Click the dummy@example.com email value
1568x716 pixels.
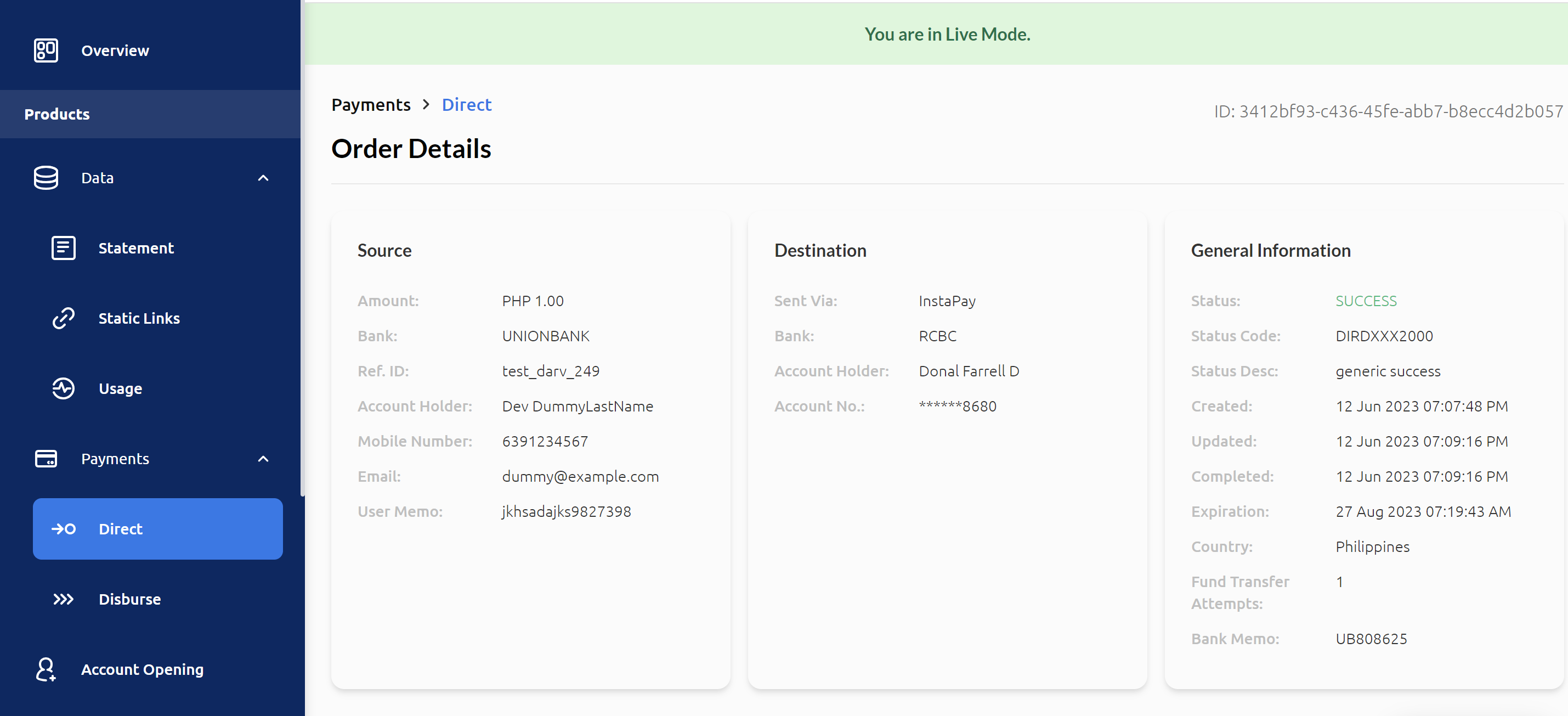coord(580,476)
